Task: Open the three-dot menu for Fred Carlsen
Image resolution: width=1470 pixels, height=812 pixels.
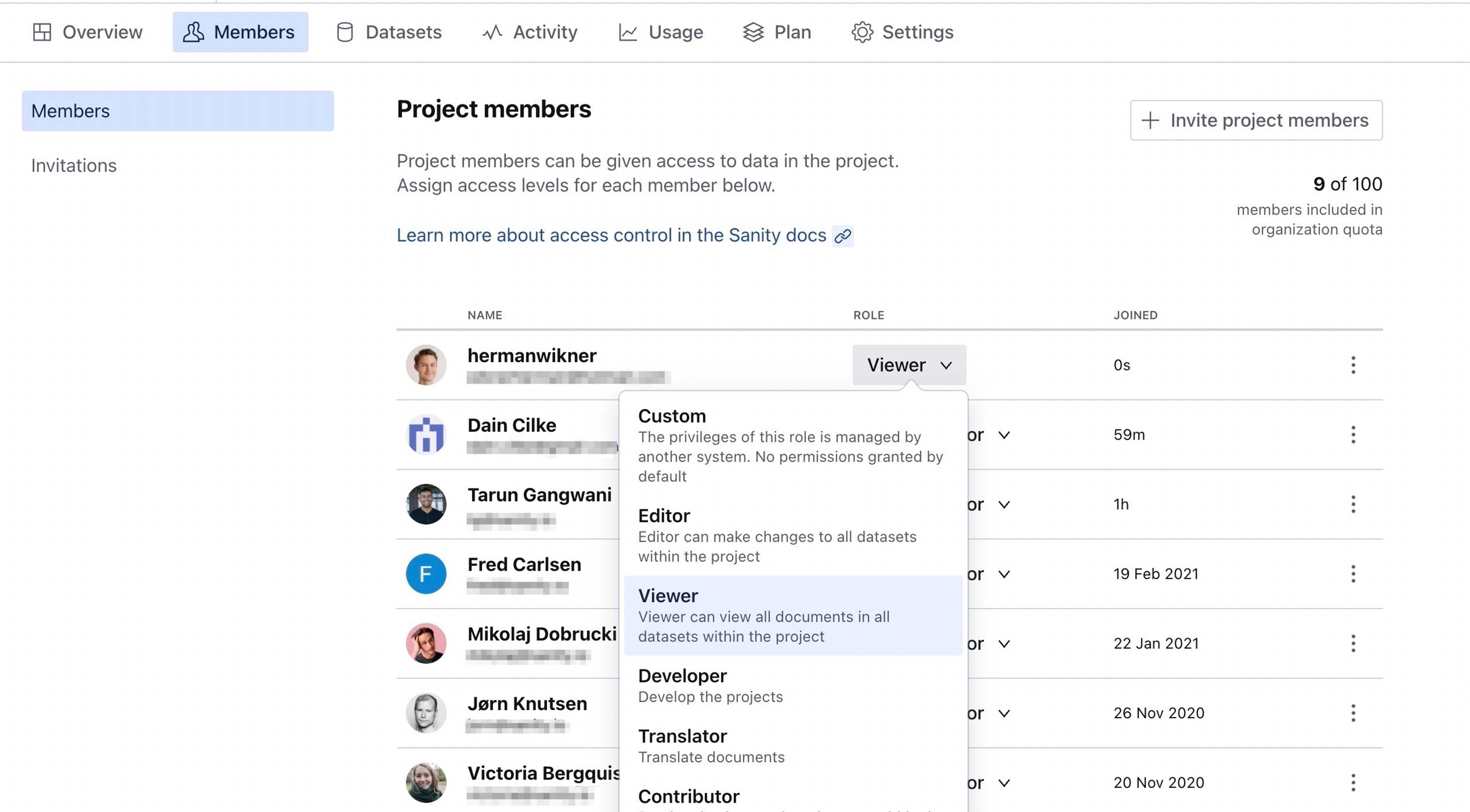Action: pyautogui.click(x=1352, y=574)
